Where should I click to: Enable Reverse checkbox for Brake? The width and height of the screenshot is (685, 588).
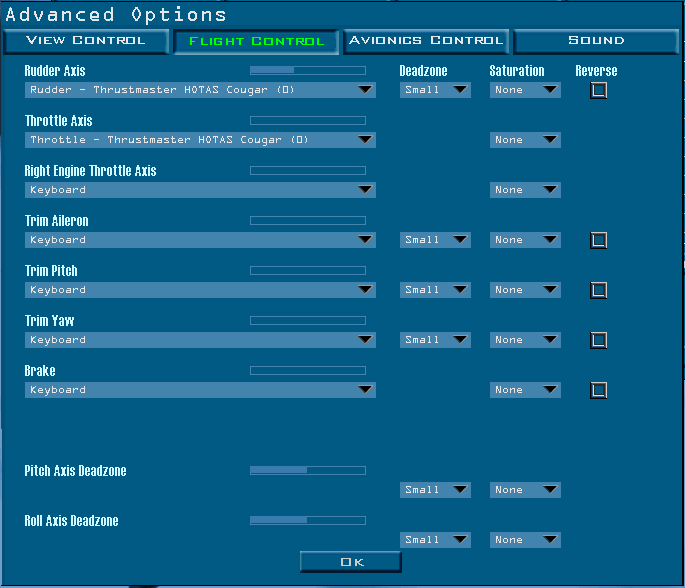click(x=598, y=390)
